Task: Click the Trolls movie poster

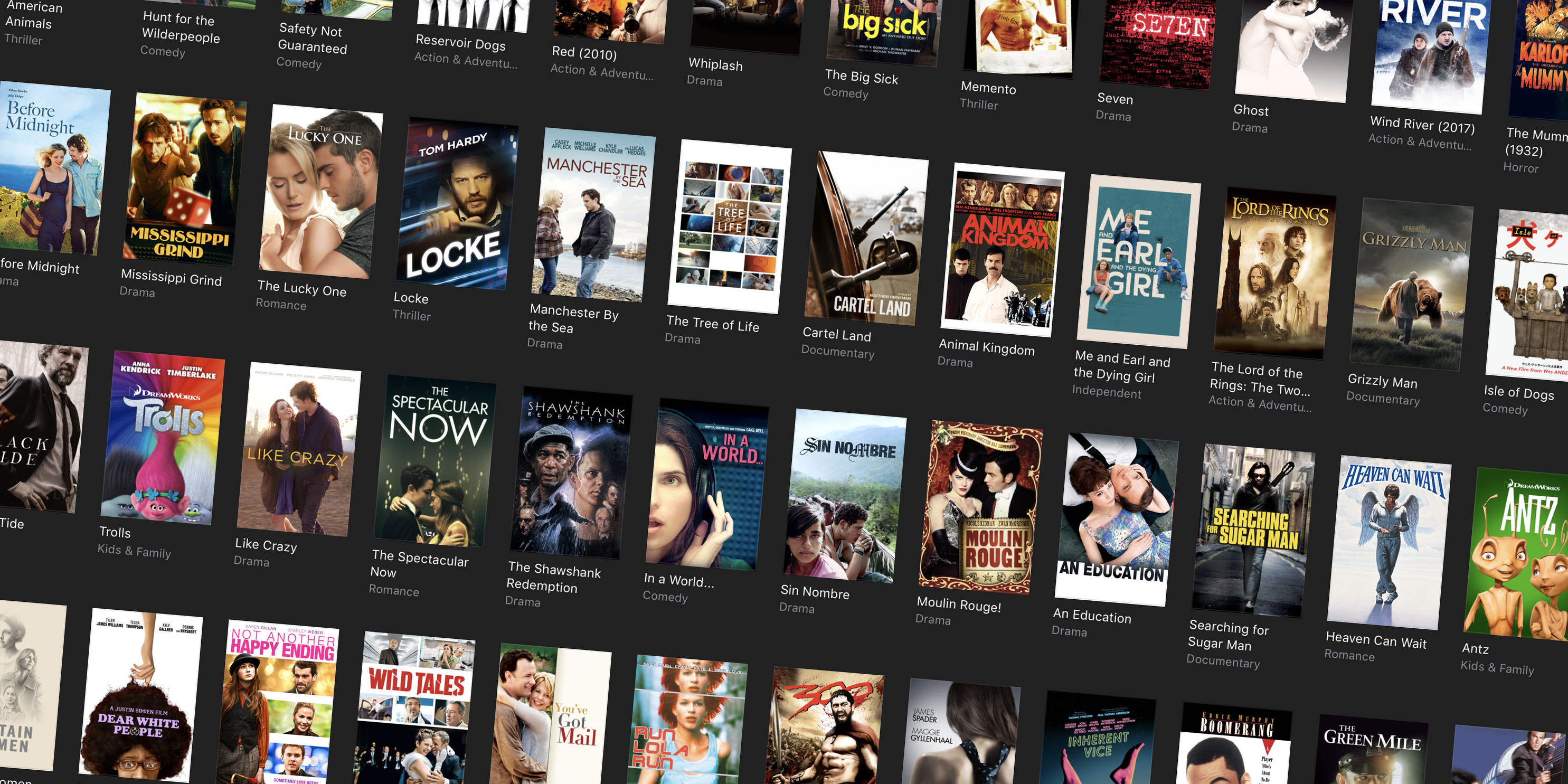Action: coord(162,438)
